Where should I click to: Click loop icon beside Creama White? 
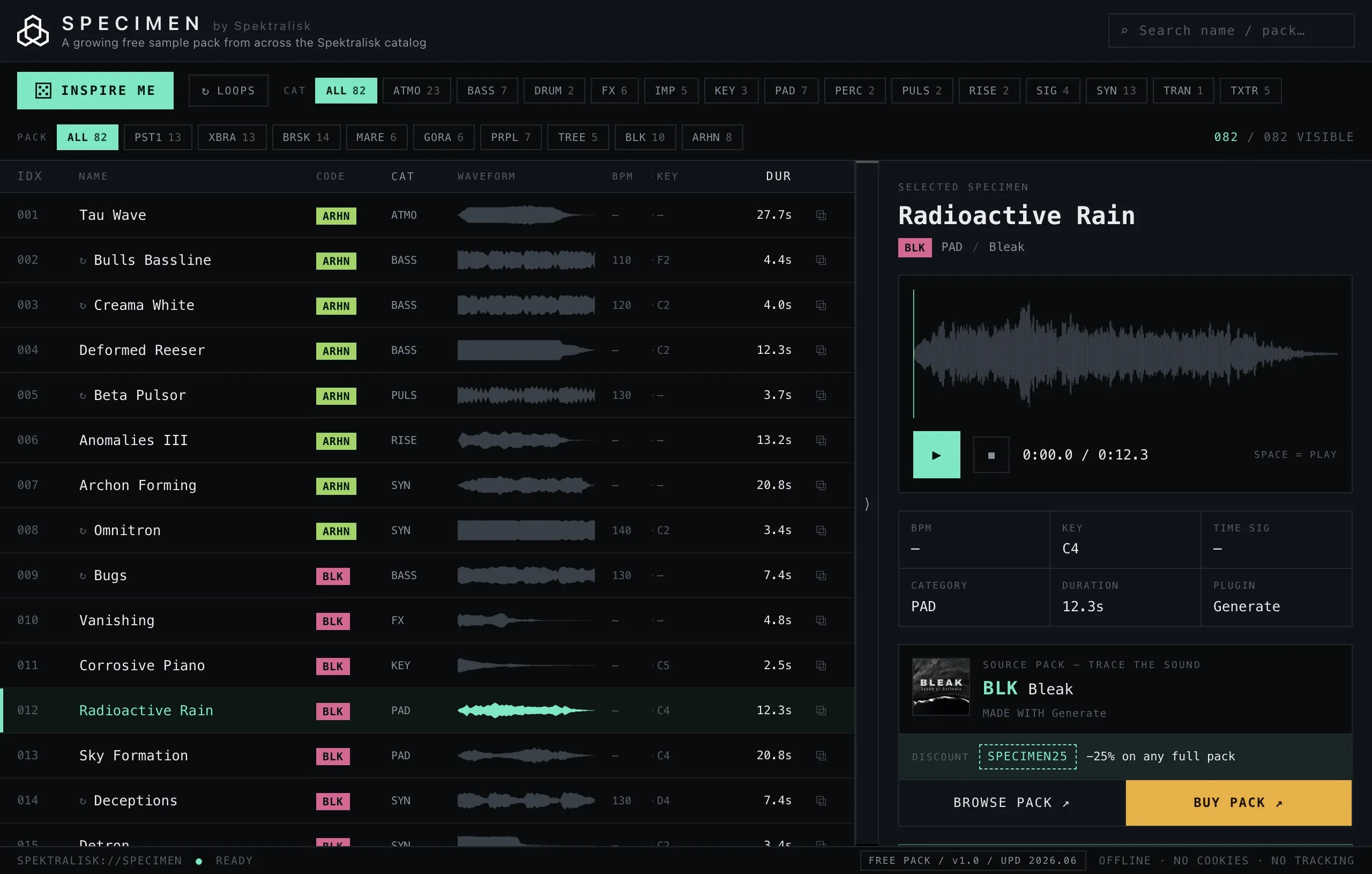tap(83, 306)
